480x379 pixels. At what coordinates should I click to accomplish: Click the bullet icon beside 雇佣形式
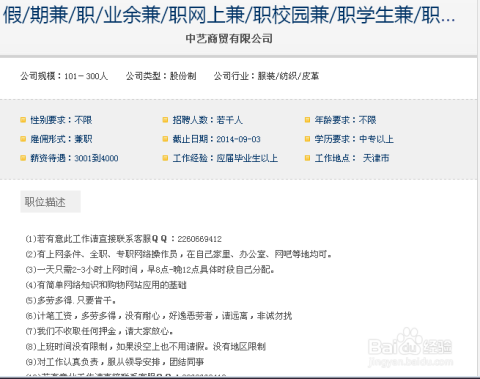tap(23, 139)
